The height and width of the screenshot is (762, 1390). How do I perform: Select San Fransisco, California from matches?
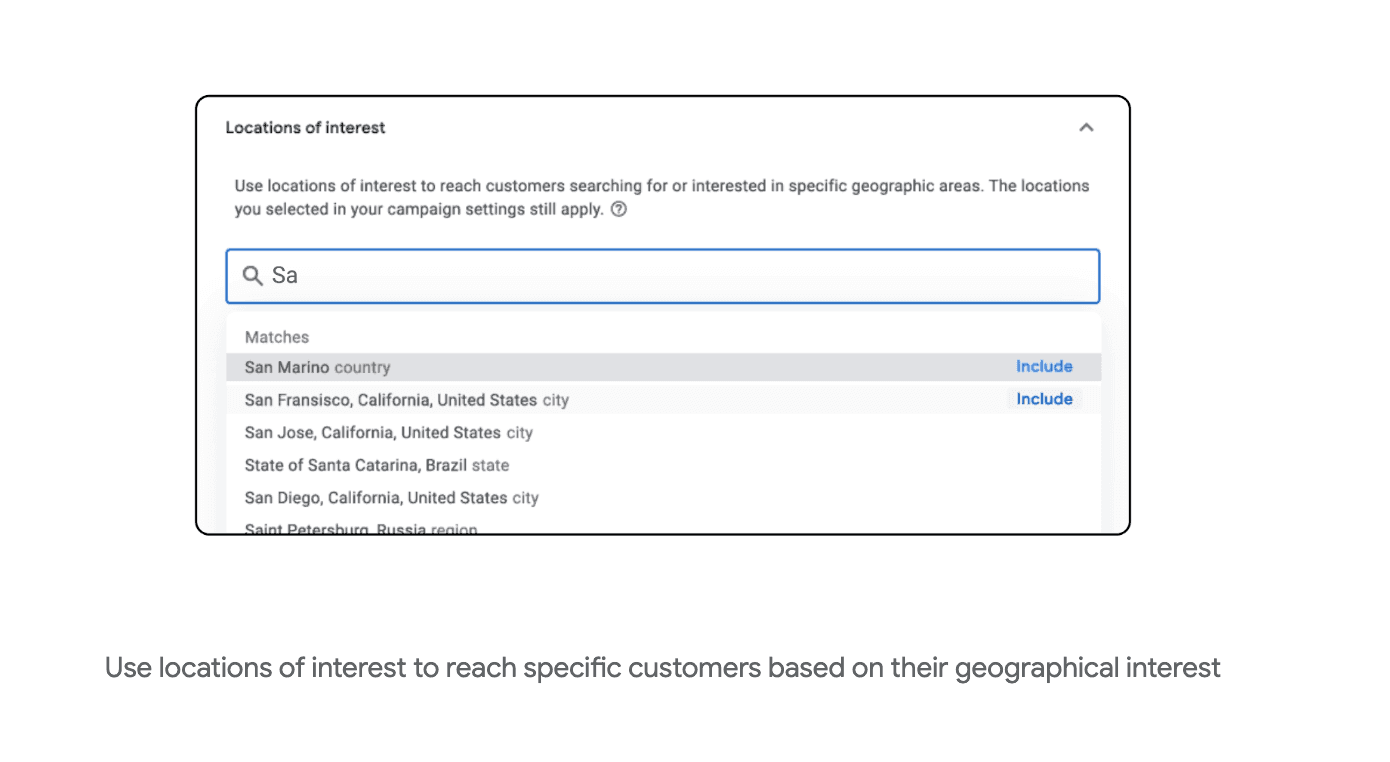coord(405,400)
